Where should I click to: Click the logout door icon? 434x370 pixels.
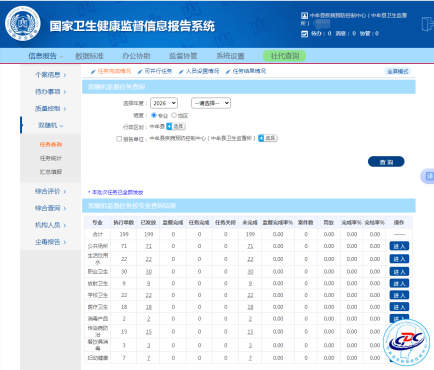click(x=427, y=24)
